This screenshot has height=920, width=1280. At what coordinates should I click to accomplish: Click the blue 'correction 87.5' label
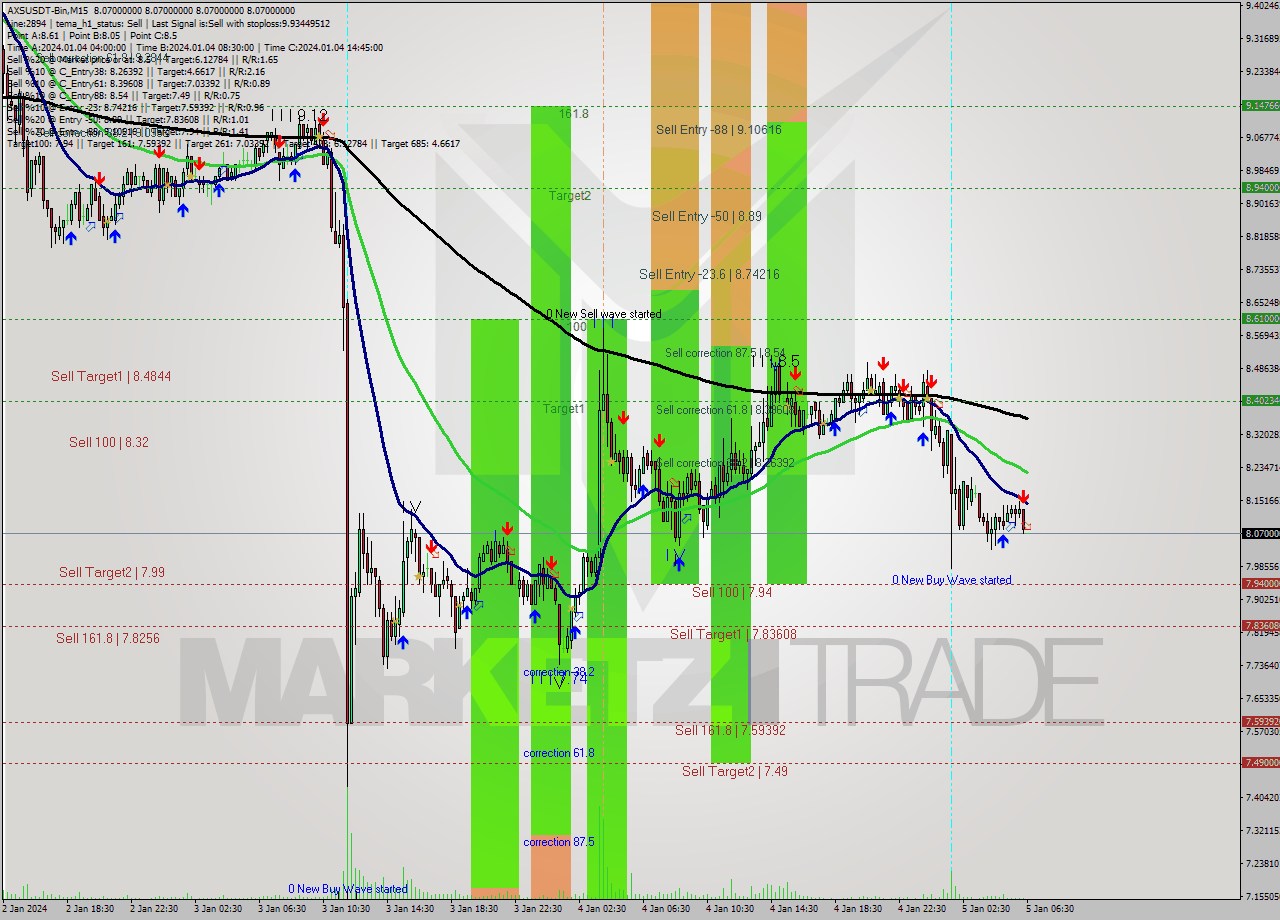pos(559,842)
